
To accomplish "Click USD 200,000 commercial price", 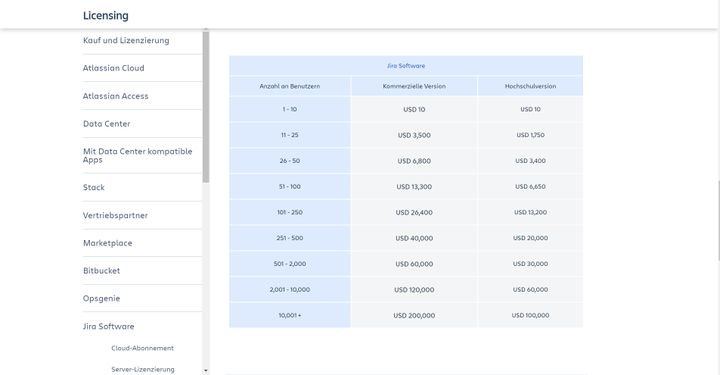I will [414, 315].
